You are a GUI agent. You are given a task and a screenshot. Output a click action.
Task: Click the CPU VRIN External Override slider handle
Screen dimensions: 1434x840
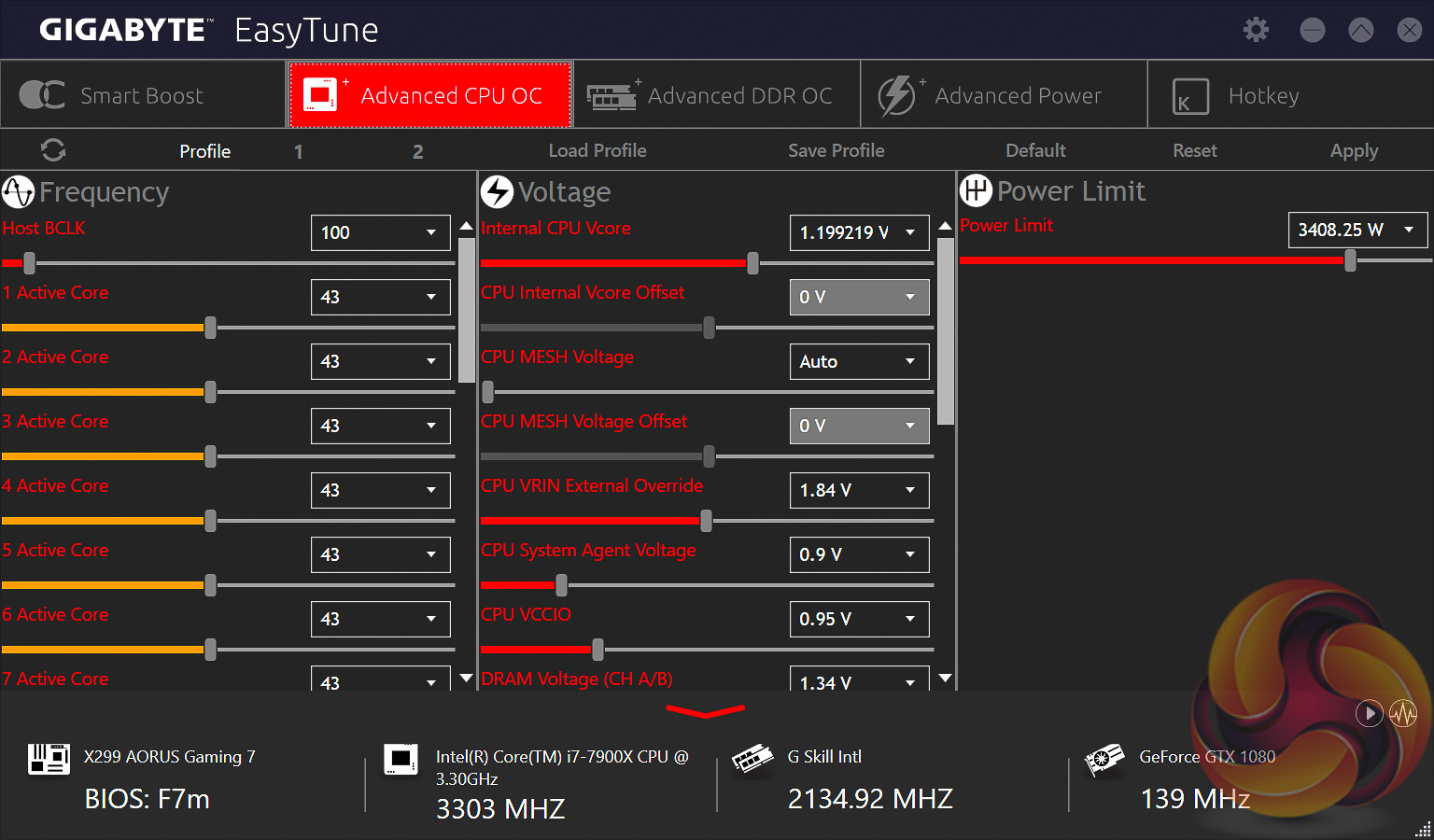(x=706, y=521)
